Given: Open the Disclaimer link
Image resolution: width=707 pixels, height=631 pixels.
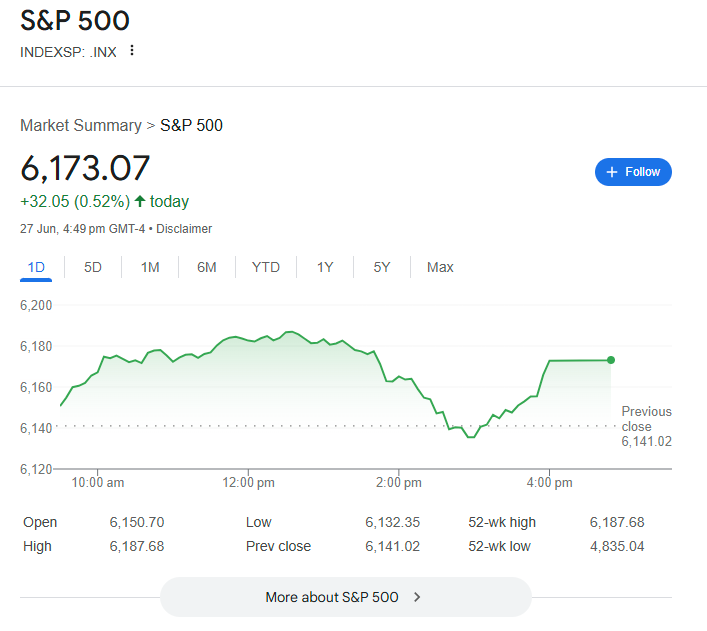Looking at the screenshot, I should point(184,229).
